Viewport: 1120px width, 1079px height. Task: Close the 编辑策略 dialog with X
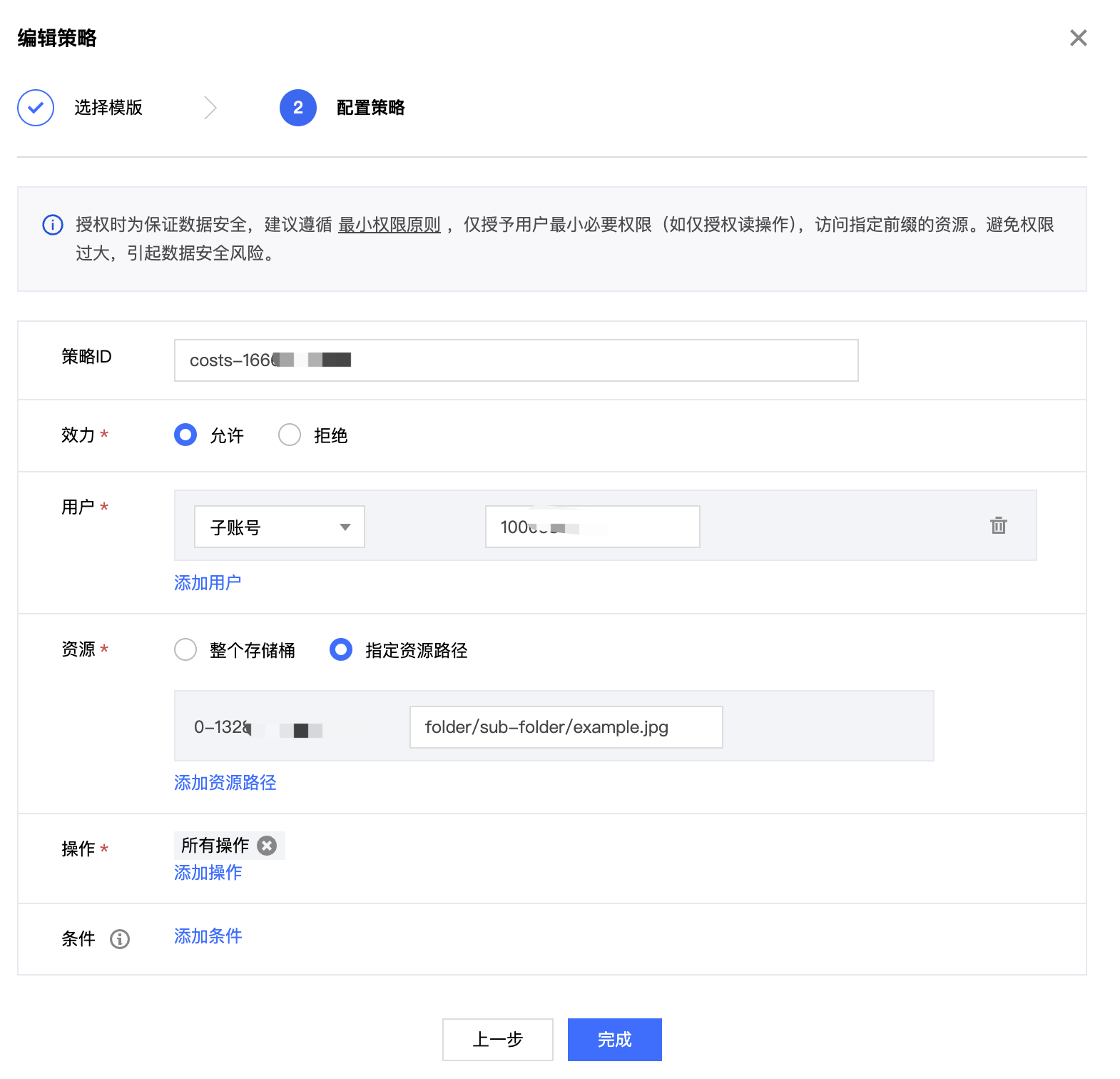pyautogui.click(x=1078, y=38)
